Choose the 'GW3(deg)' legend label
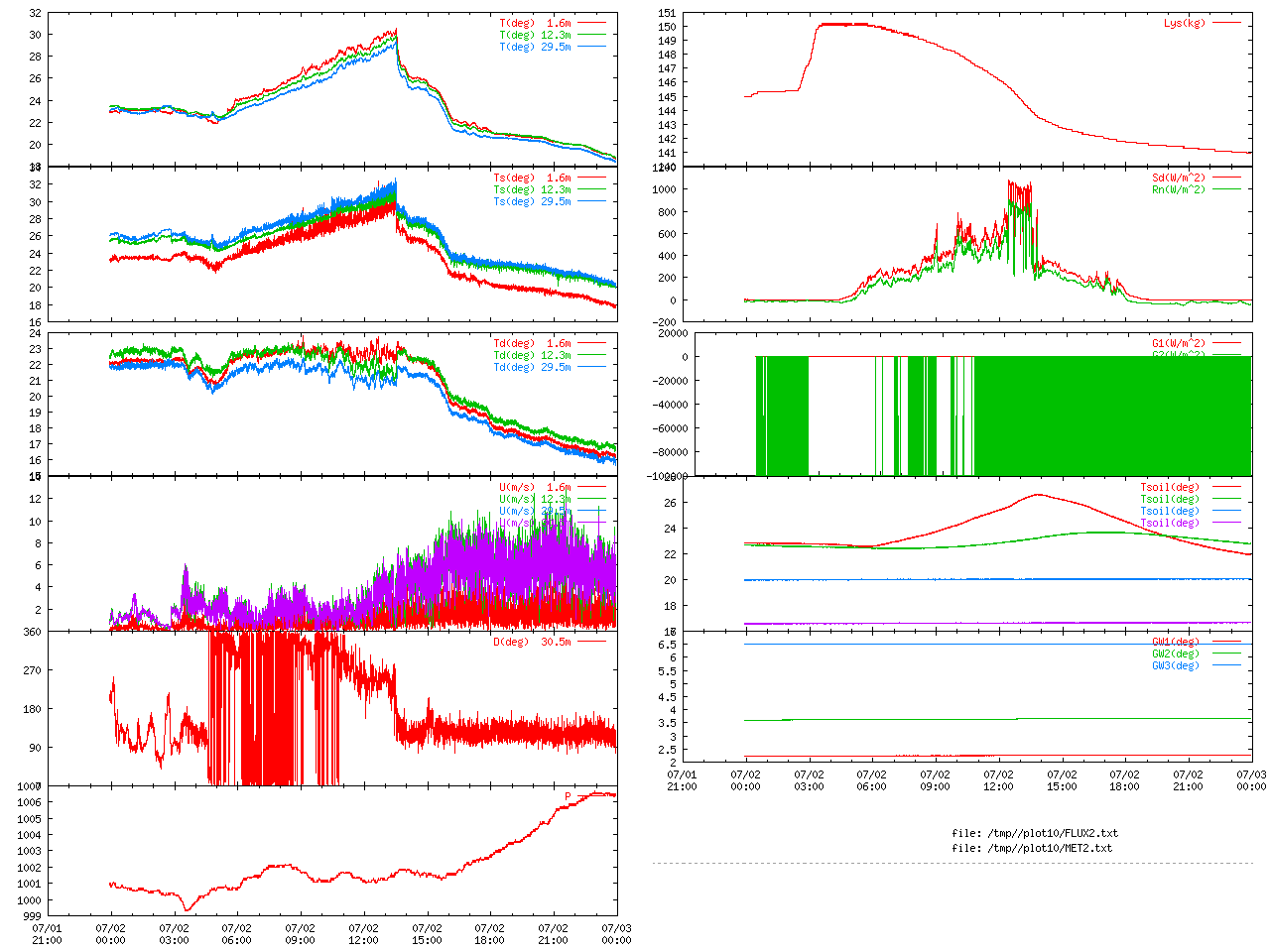This screenshot has height=952, width=1270. click(x=1176, y=665)
